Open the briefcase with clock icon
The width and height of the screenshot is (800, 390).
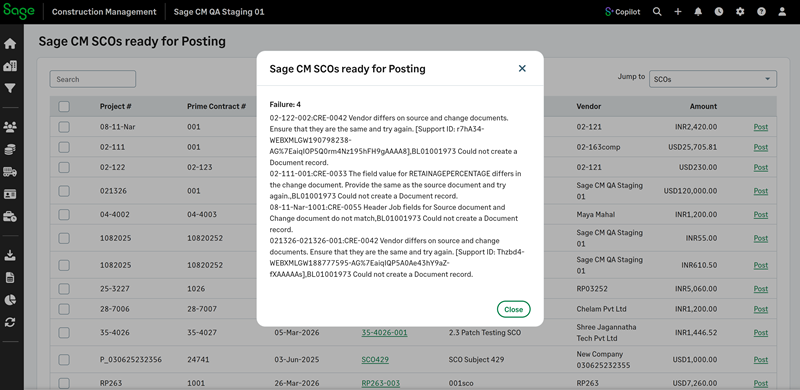click(10, 216)
